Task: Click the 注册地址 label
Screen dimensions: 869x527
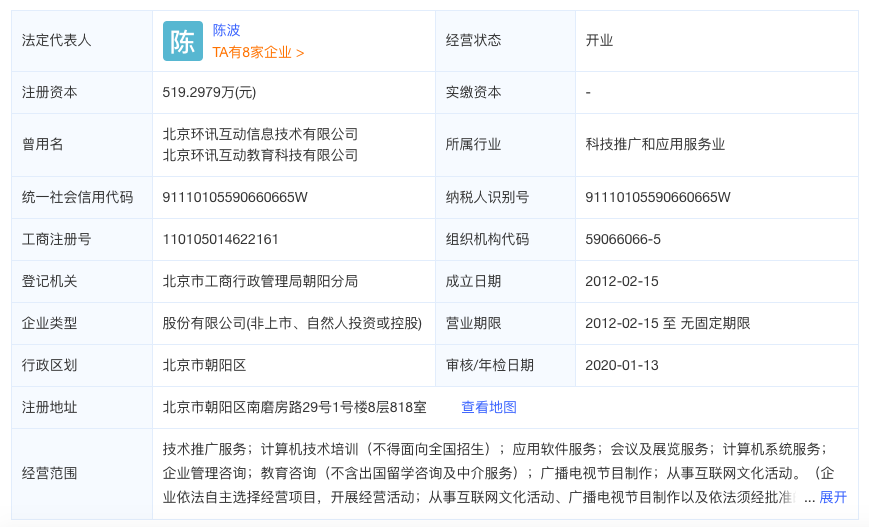Action: pyautogui.click(x=49, y=407)
